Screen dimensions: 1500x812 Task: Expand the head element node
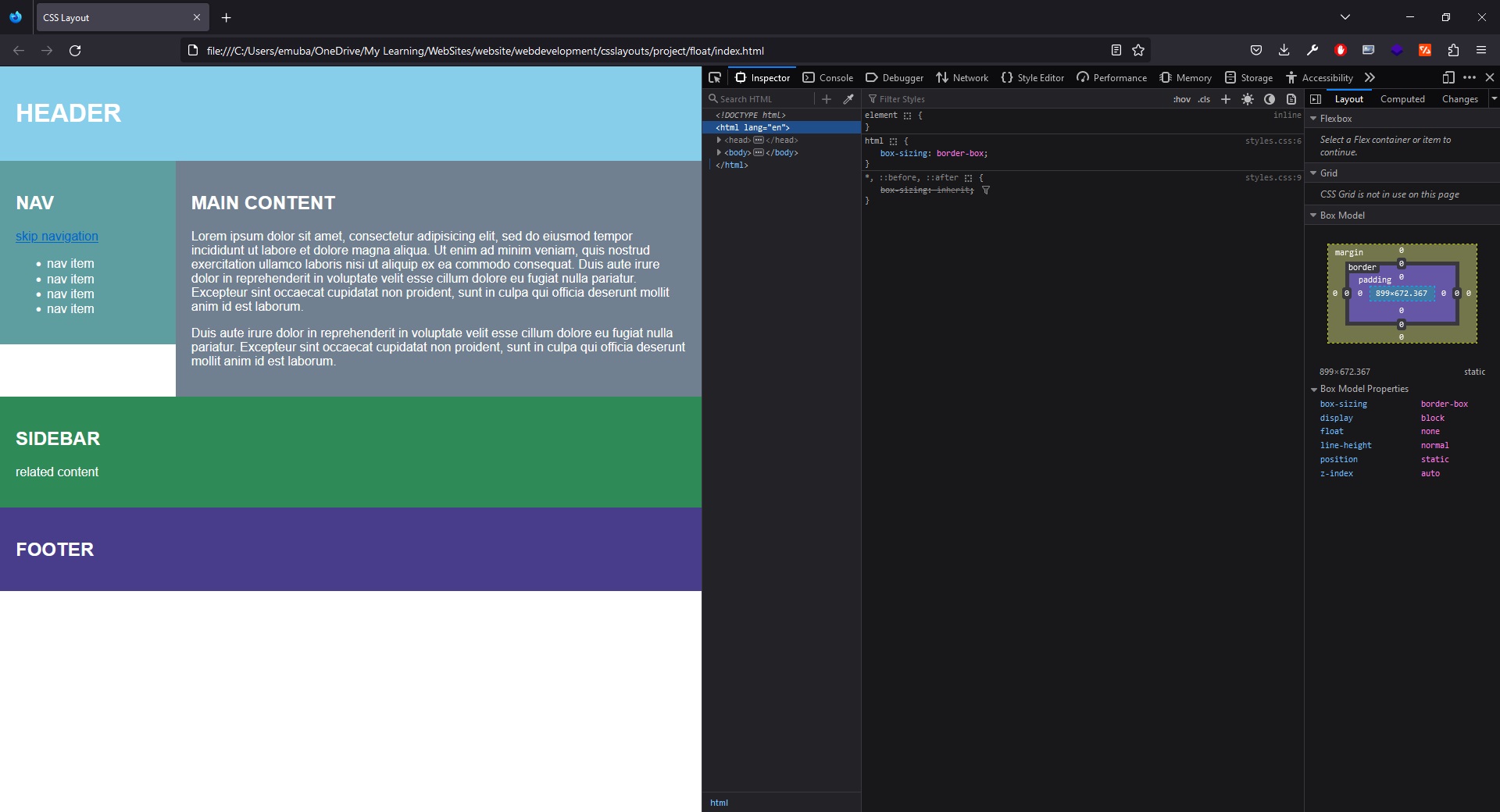click(x=719, y=140)
